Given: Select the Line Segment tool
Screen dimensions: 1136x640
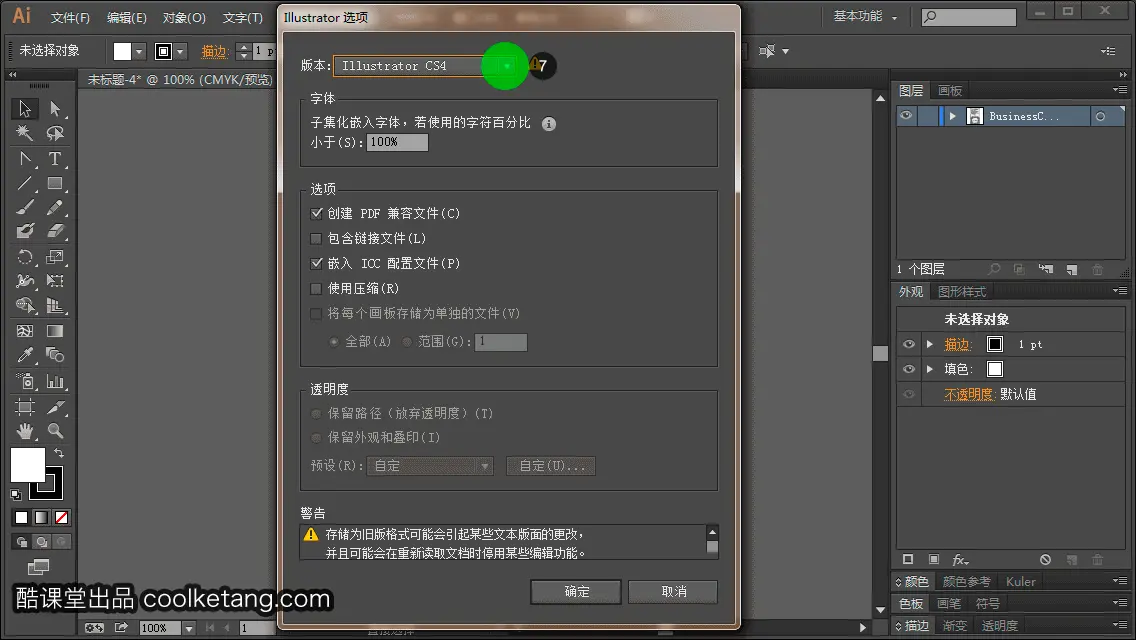Looking at the screenshot, I should tap(25, 183).
